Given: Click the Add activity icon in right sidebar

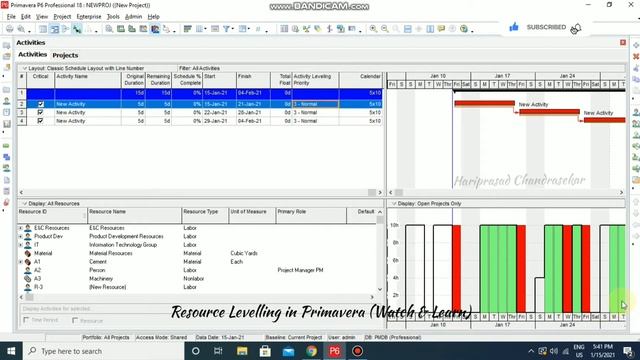Looking at the screenshot, I should pos(636,45).
